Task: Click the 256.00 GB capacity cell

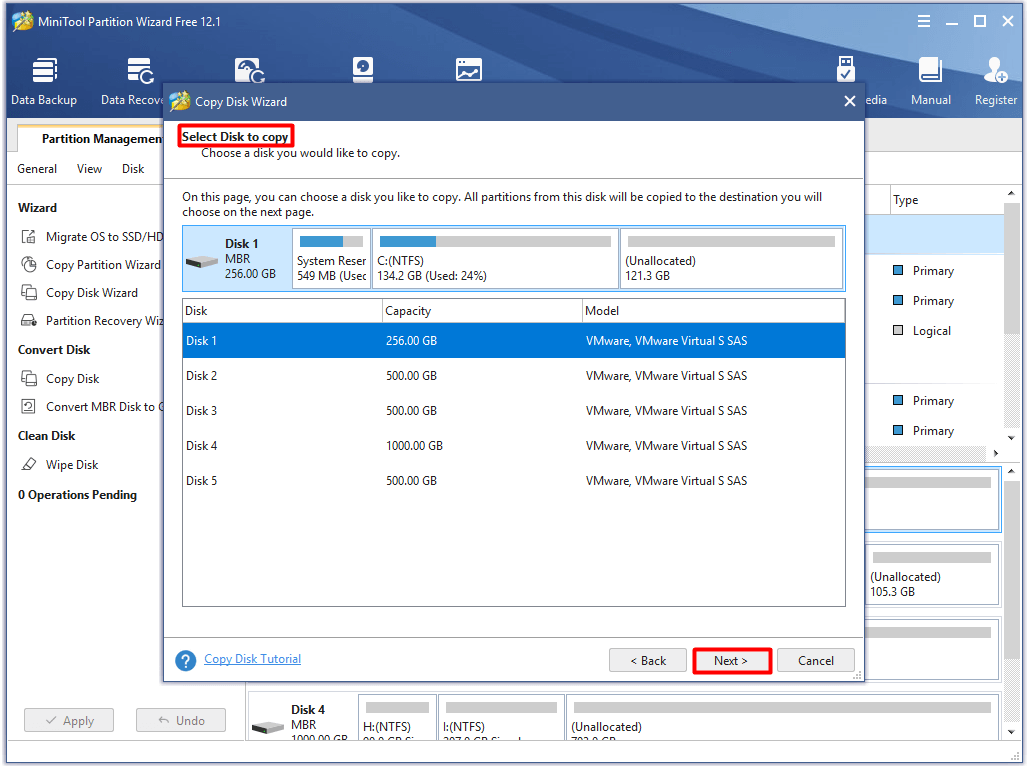Action: click(411, 340)
